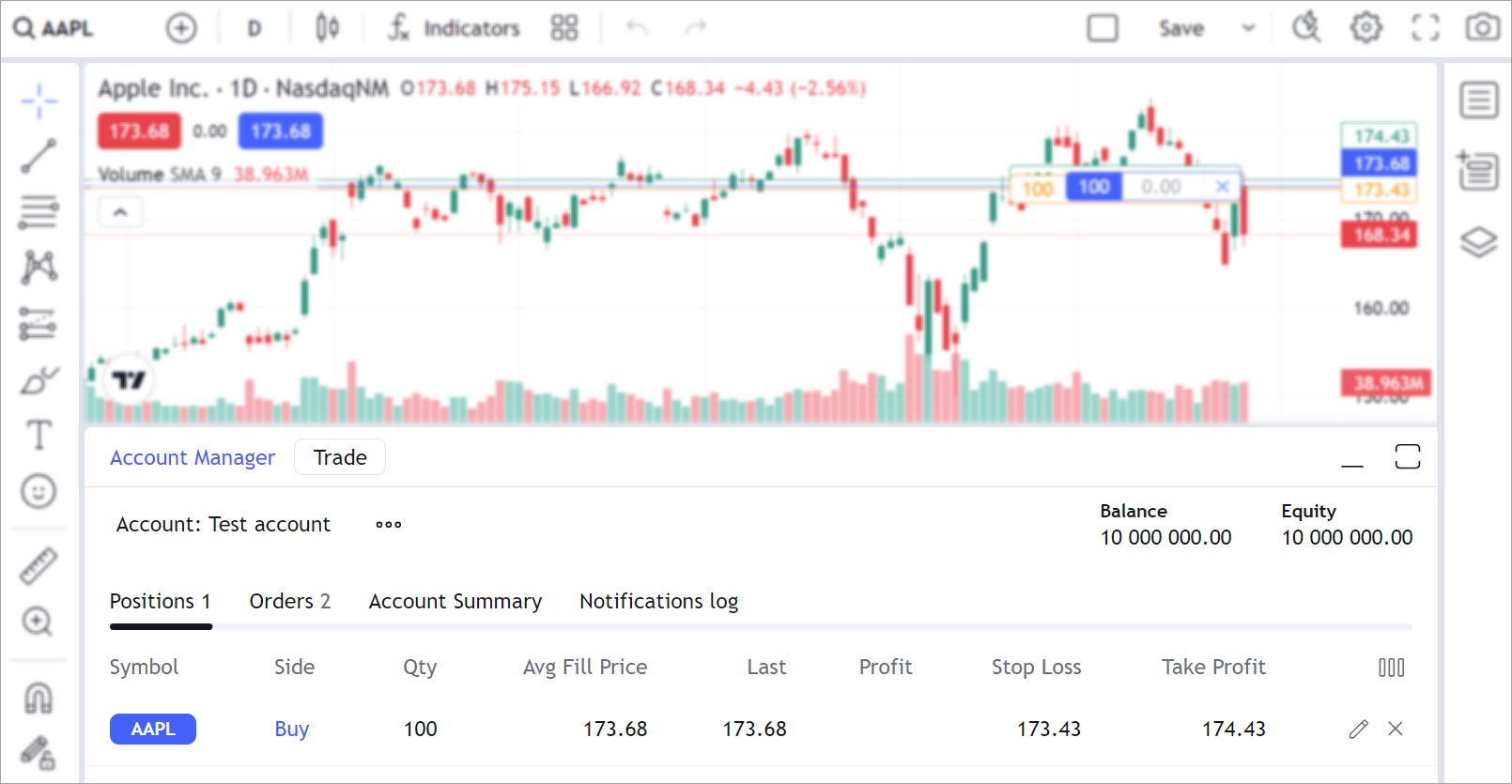The height and width of the screenshot is (784, 1512).
Task: Select the ruler measure tool
Action: (39, 566)
